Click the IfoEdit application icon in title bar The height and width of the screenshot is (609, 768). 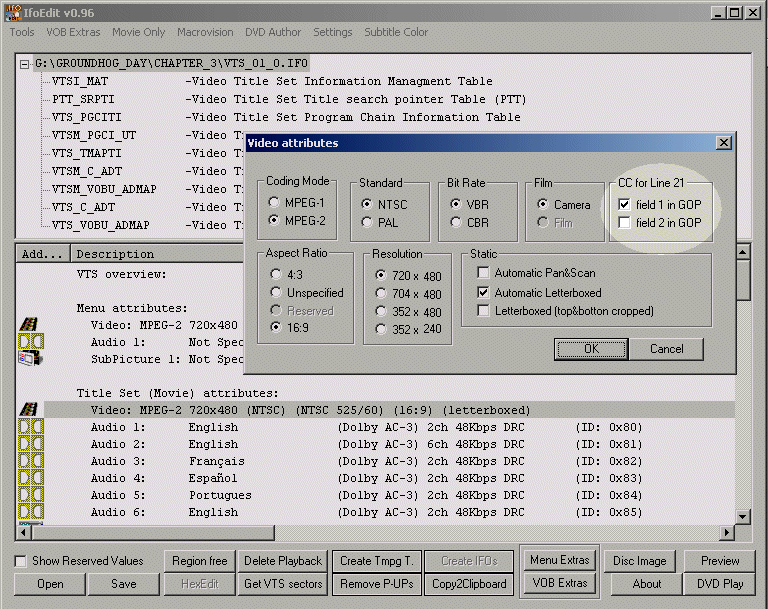tap(13, 13)
